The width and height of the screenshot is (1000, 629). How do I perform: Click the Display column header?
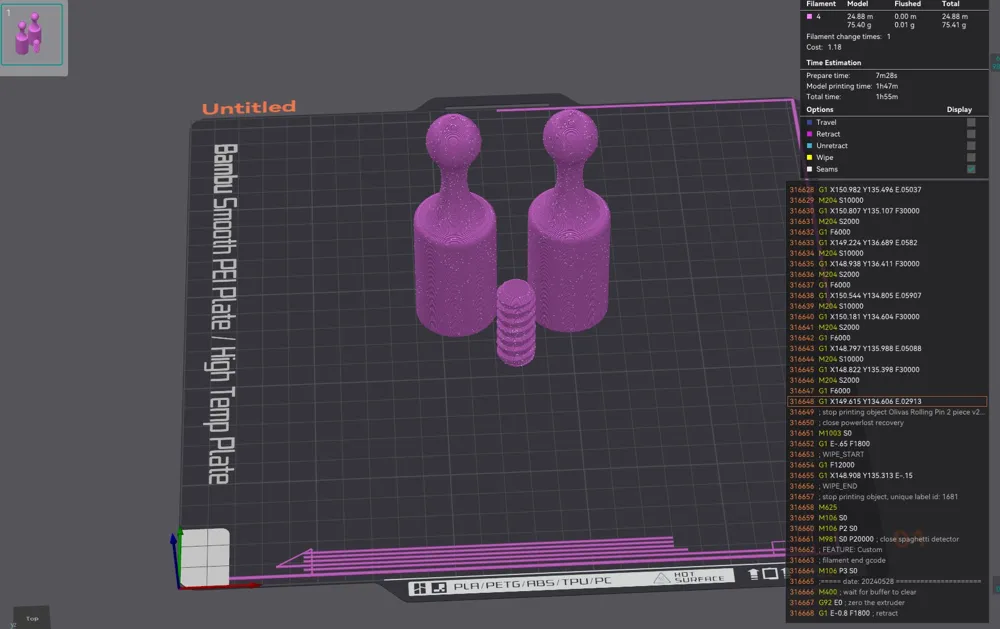[959, 110]
